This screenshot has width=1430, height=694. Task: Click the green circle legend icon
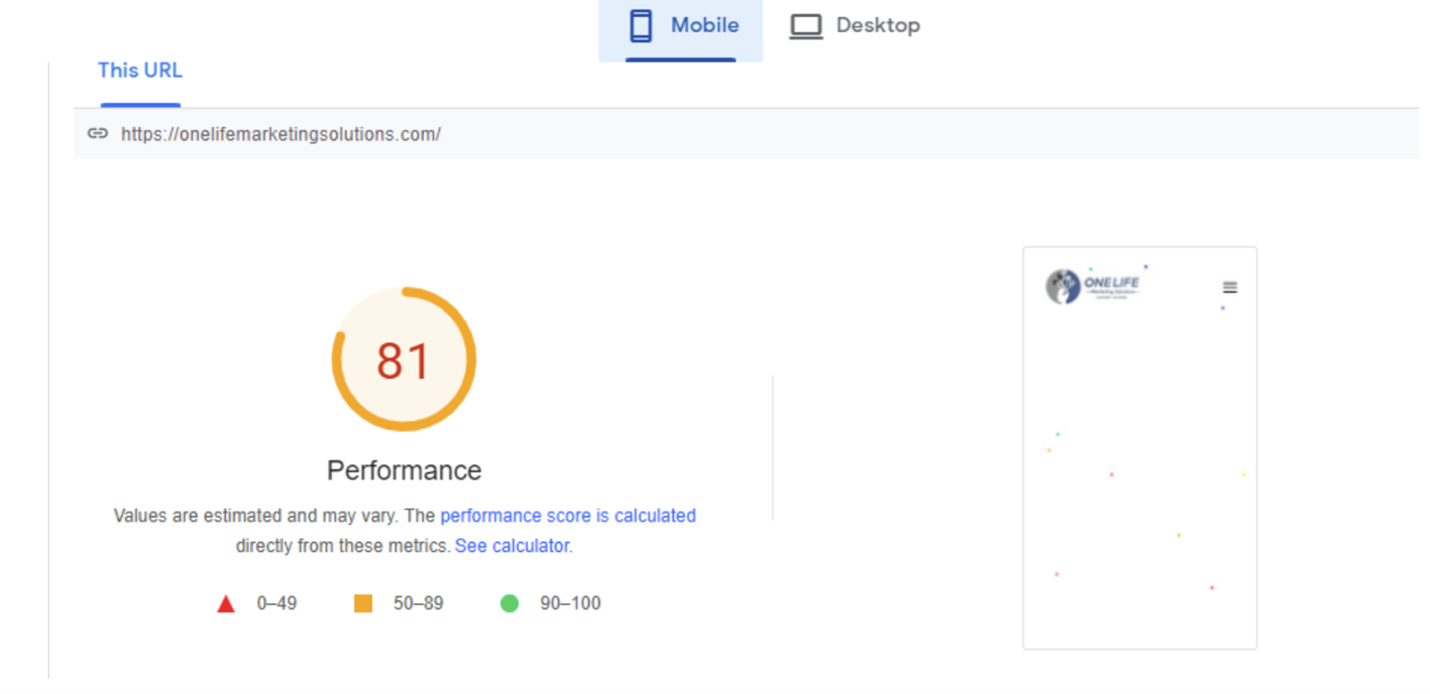pyautogui.click(x=509, y=603)
